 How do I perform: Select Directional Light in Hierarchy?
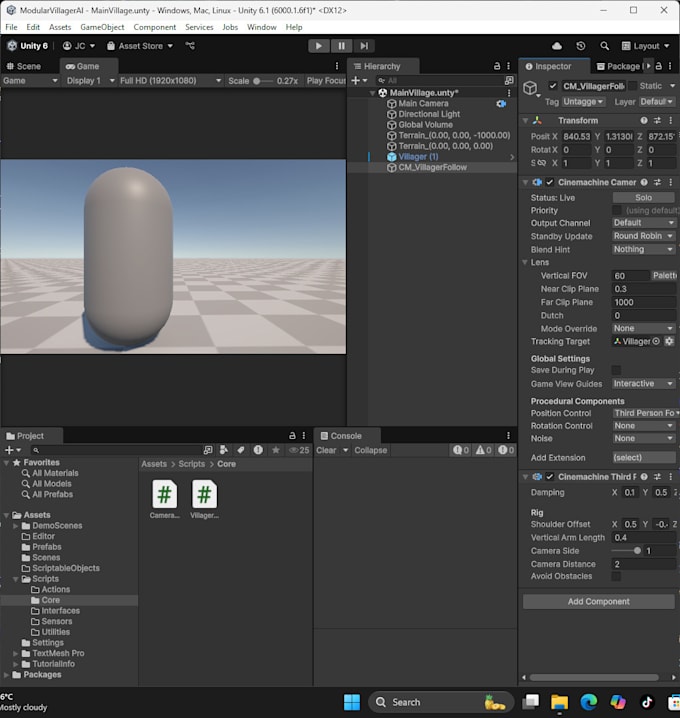click(429, 114)
